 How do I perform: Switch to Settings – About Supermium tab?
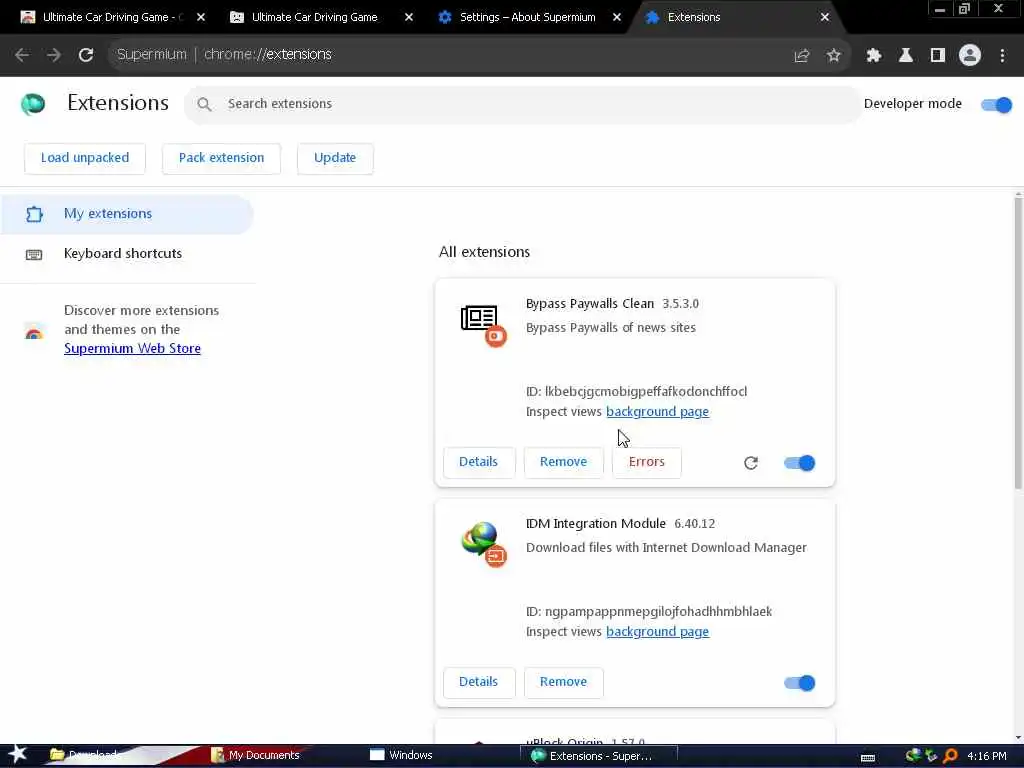526,18
